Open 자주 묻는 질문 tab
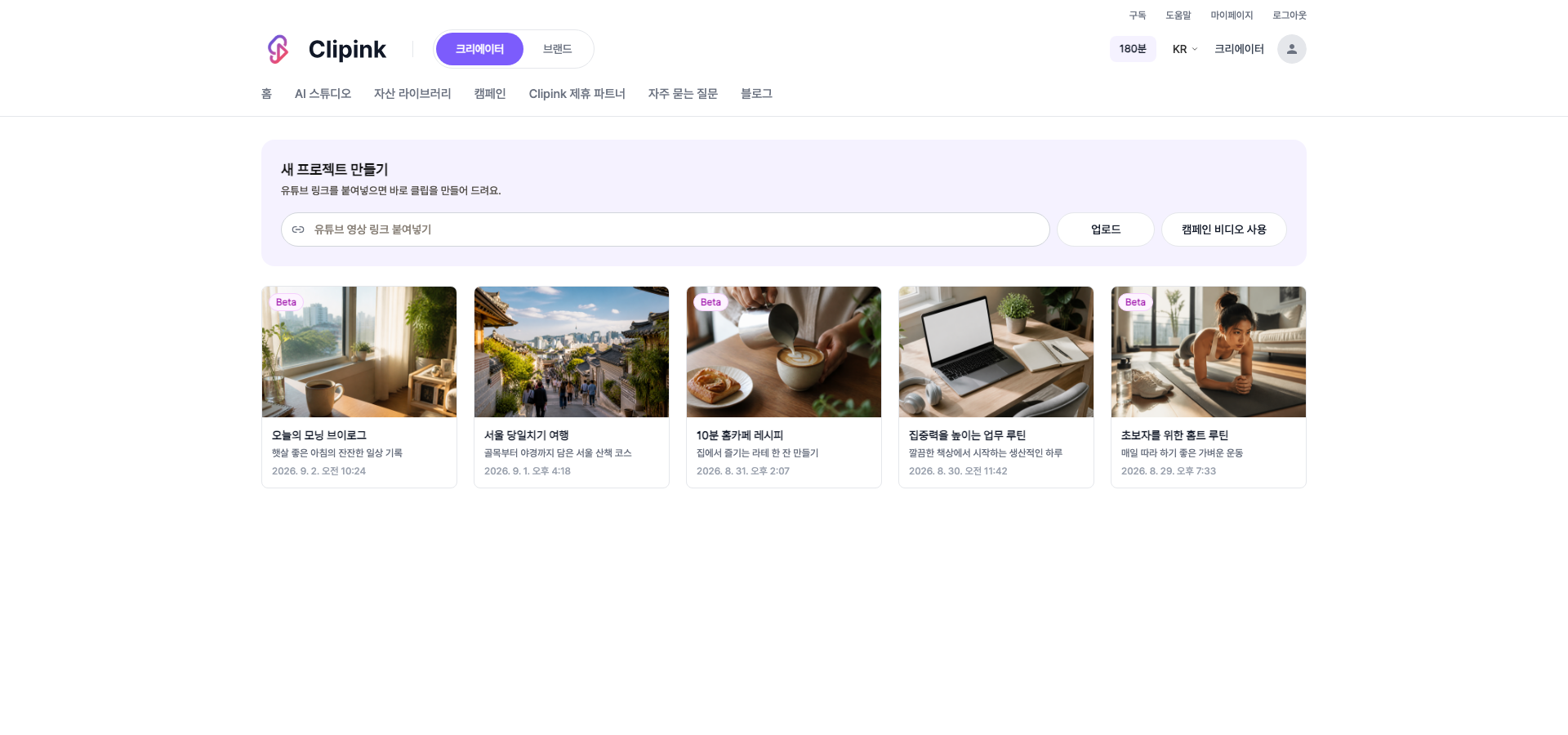The width and height of the screenshot is (1568, 735). click(683, 94)
